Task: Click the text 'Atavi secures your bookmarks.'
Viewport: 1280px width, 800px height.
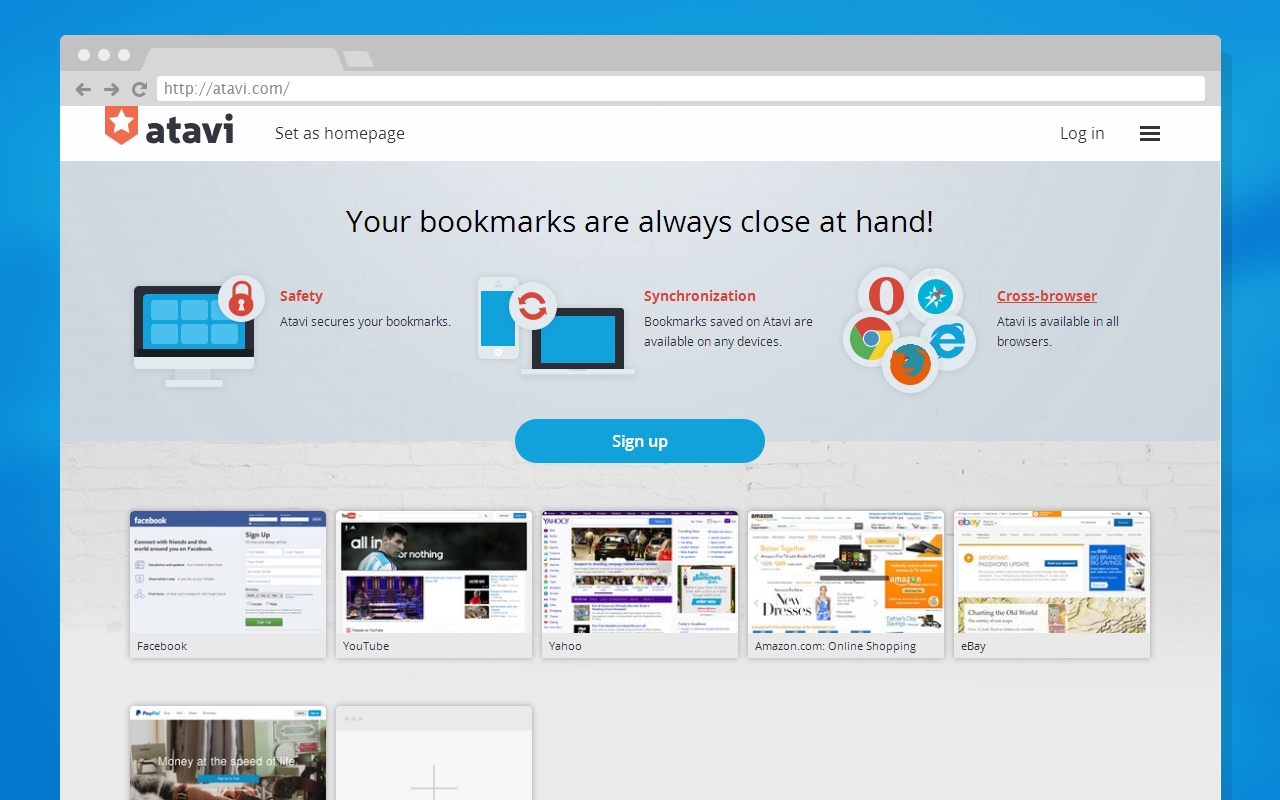Action: point(365,322)
